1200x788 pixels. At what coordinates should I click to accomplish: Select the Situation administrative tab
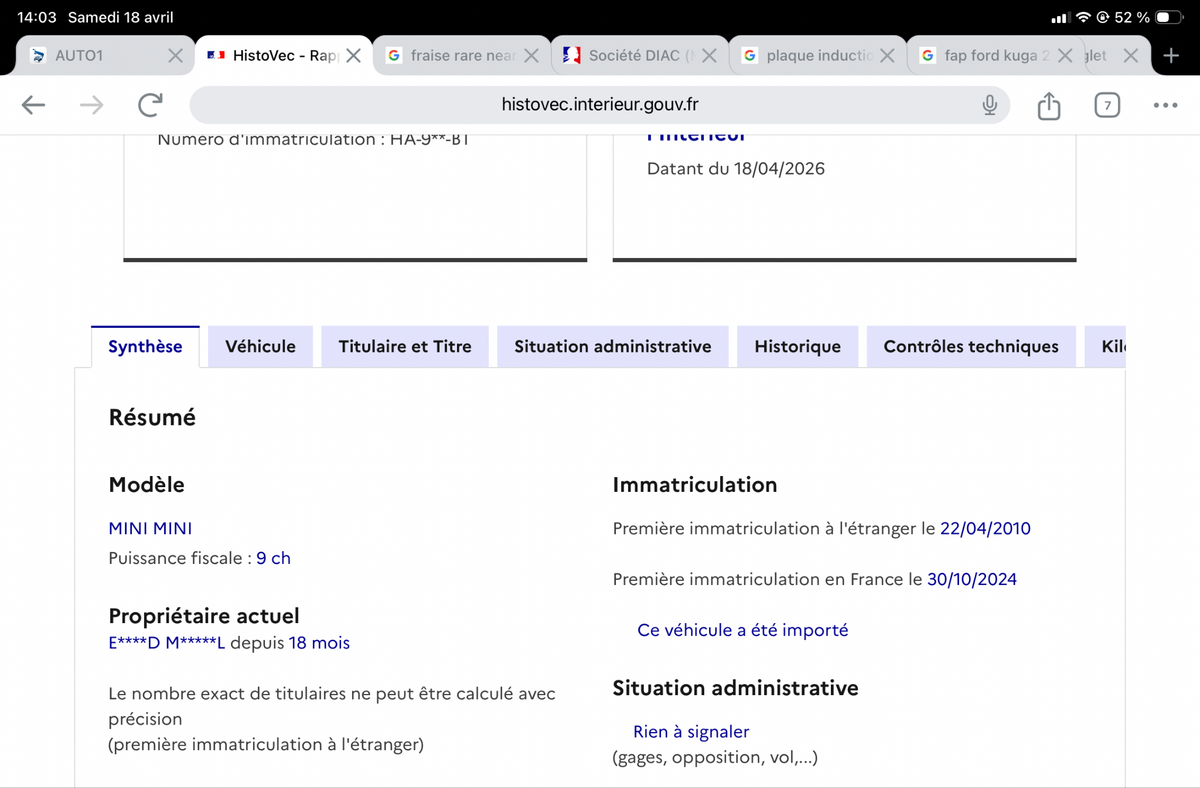(x=613, y=347)
